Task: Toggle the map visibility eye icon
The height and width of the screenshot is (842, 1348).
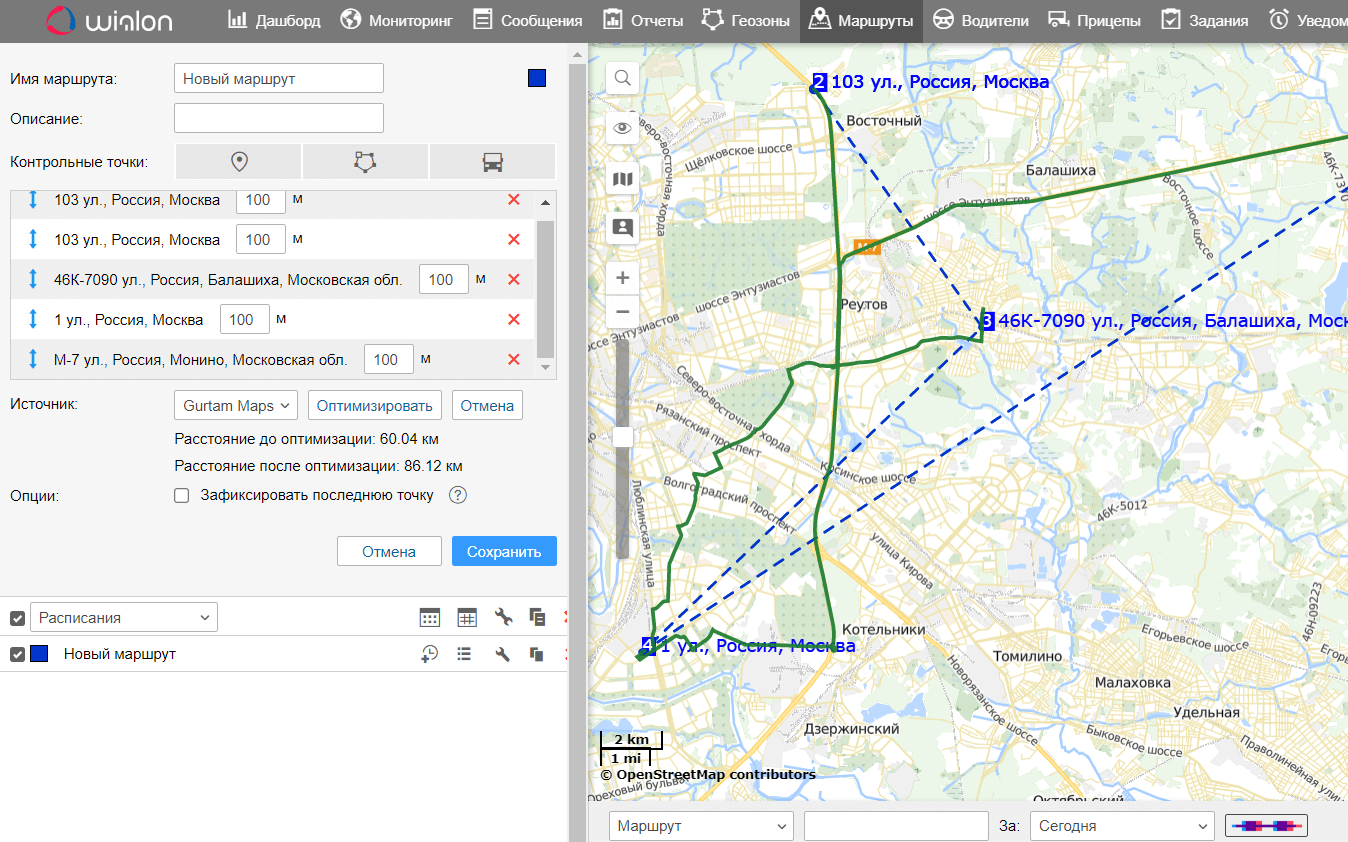Action: click(622, 128)
